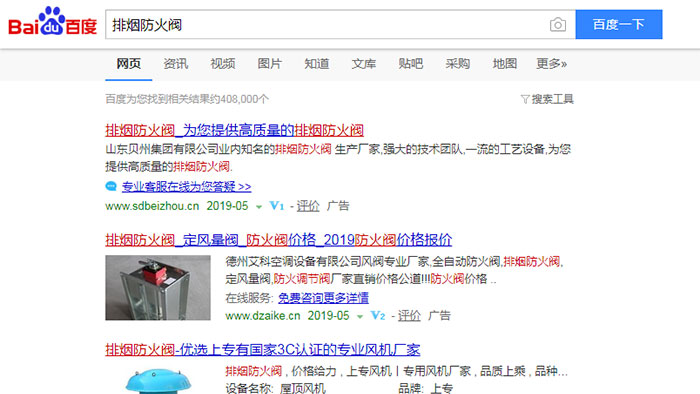Click the fire damper product thumbnail
The width and height of the screenshot is (700, 394).
[158, 287]
